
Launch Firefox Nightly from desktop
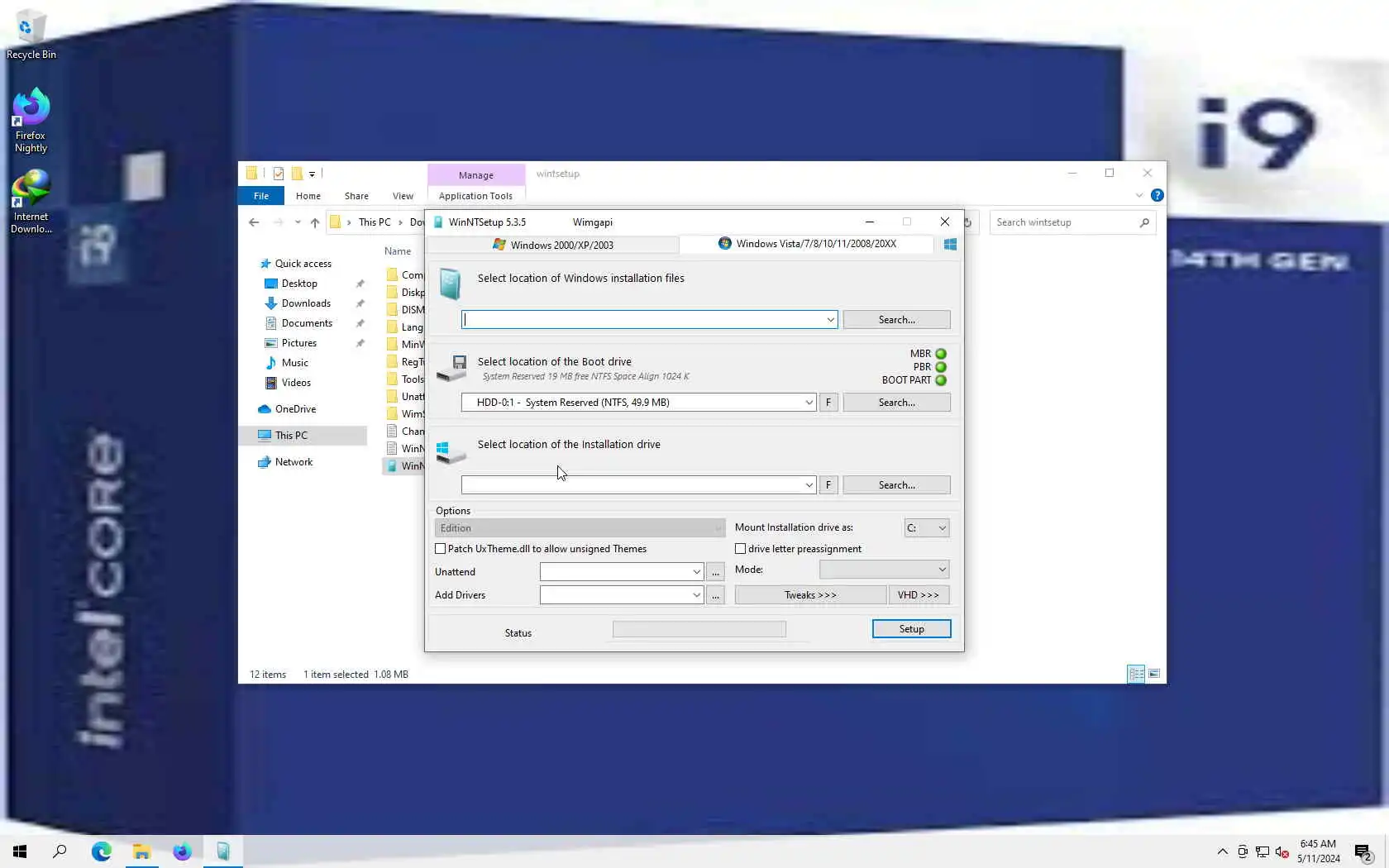pos(31,121)
